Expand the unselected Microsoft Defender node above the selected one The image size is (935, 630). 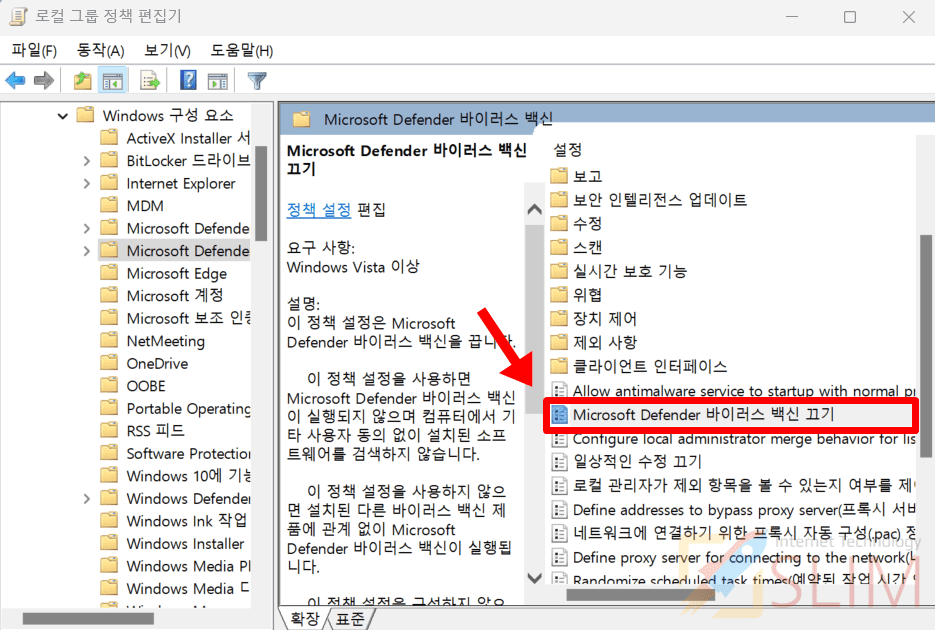86,228
